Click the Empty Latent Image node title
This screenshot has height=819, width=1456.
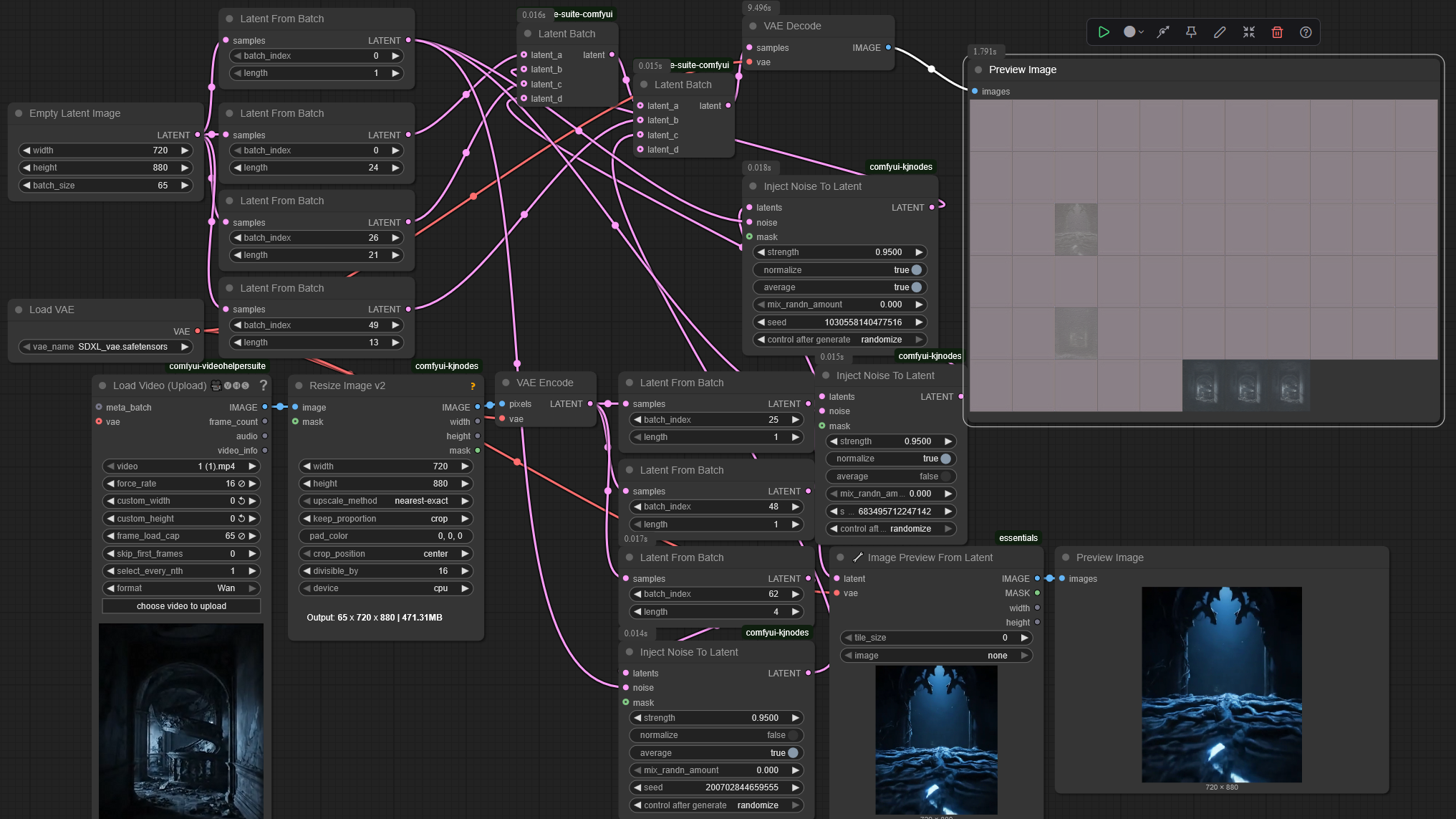74,113
